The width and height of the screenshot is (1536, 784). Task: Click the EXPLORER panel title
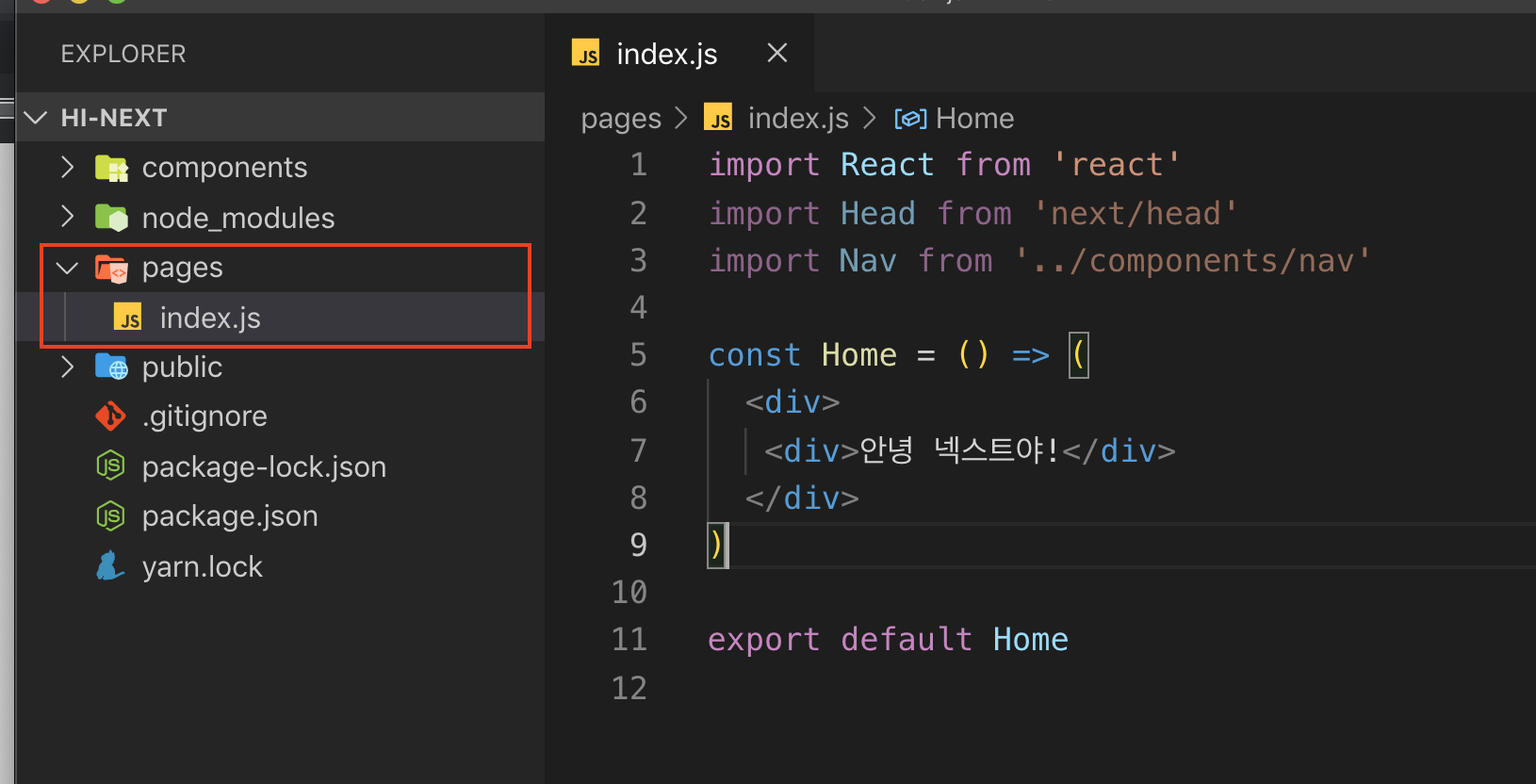point(123,54)
